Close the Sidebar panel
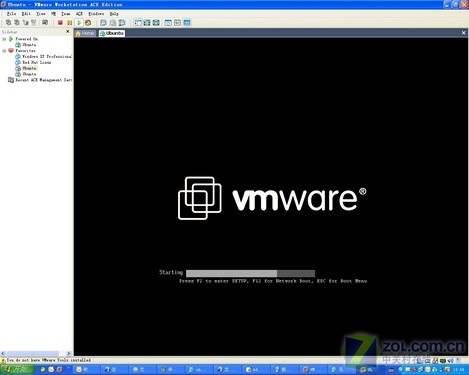469x375 pixels. pyautogui.click(x=68, y=31)
